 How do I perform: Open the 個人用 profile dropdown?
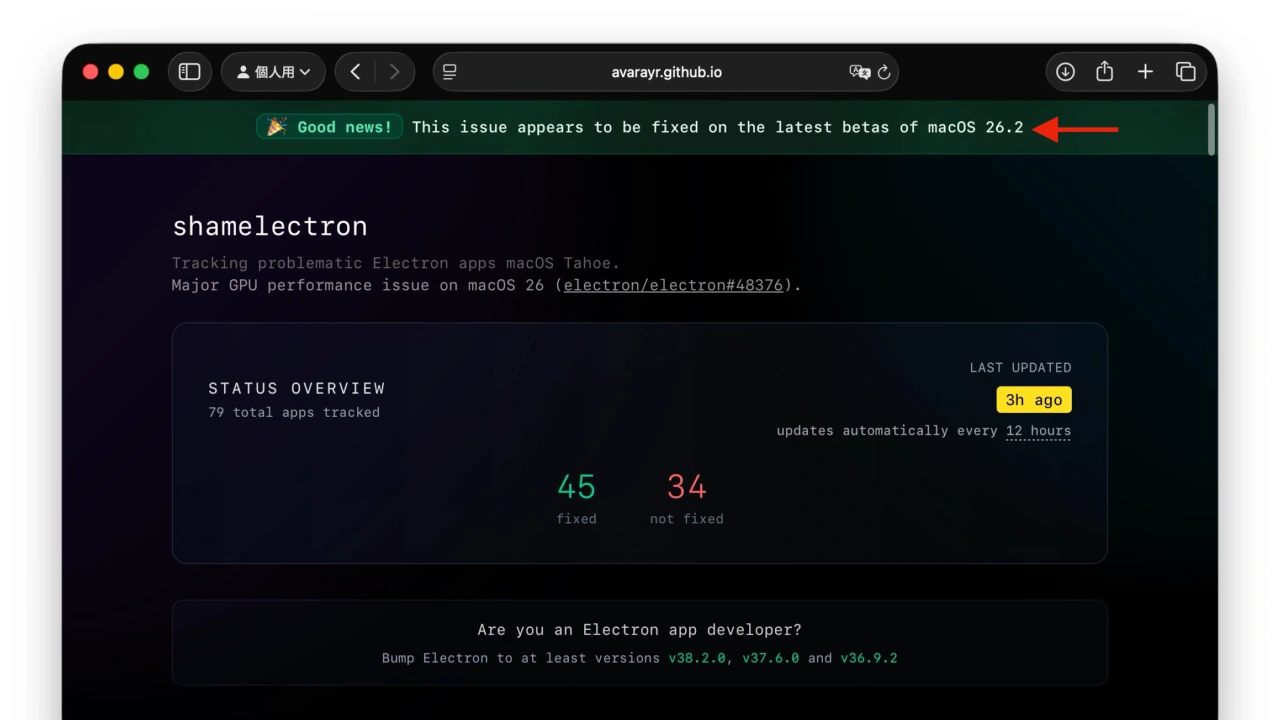273,72
